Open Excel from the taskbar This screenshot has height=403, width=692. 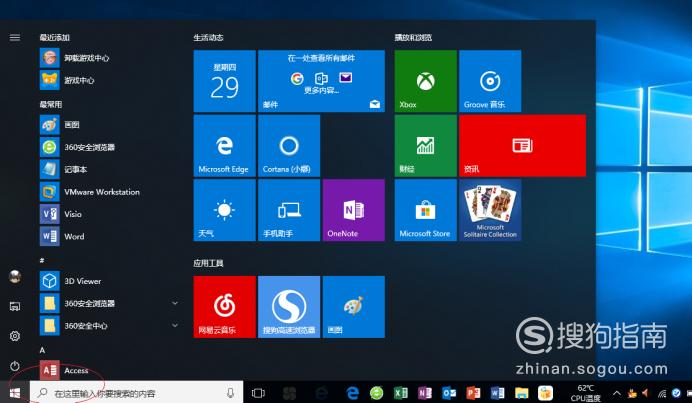pyautogui.click(x=401, y=393)
